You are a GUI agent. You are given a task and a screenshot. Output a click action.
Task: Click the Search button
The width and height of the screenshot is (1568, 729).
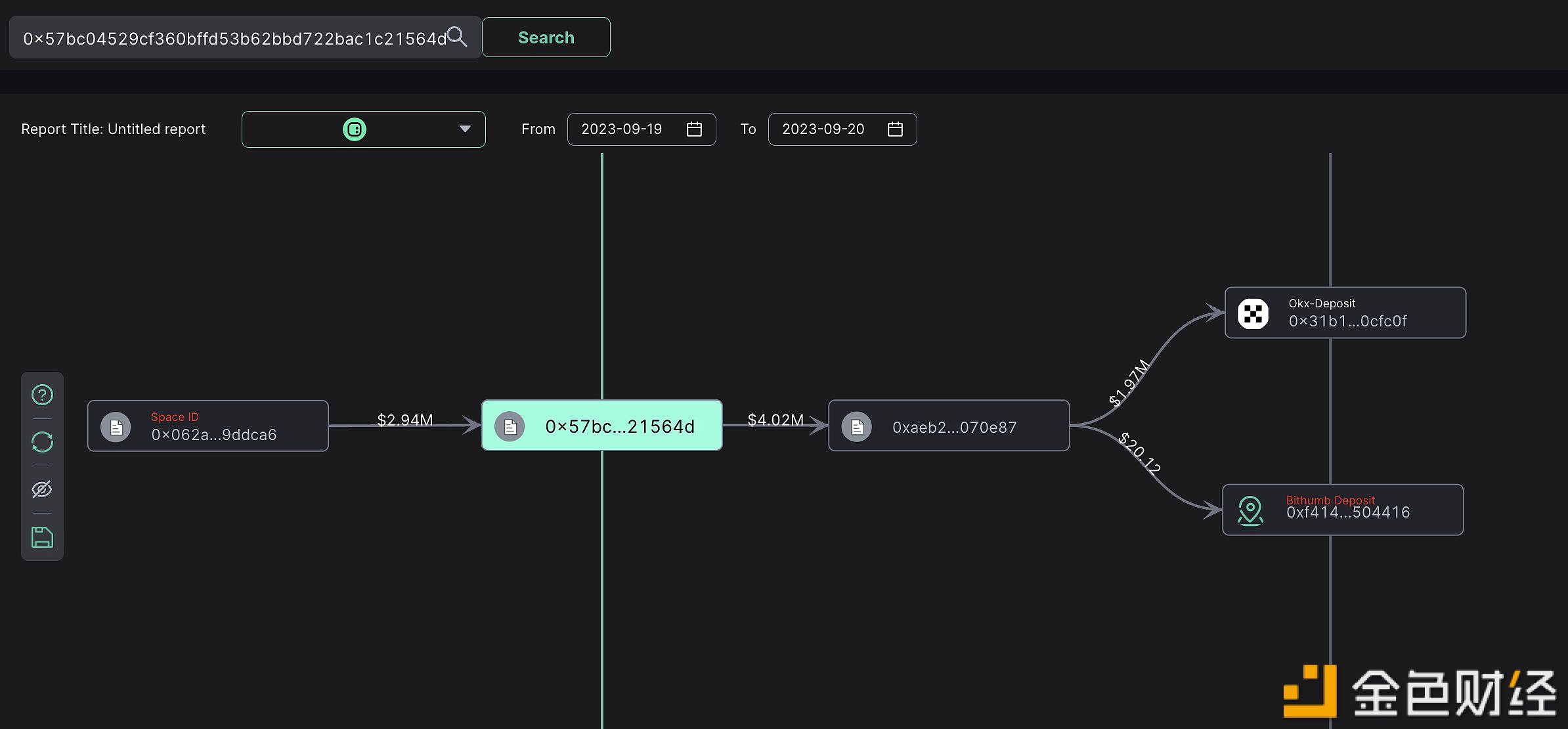[x=546, y=37]
